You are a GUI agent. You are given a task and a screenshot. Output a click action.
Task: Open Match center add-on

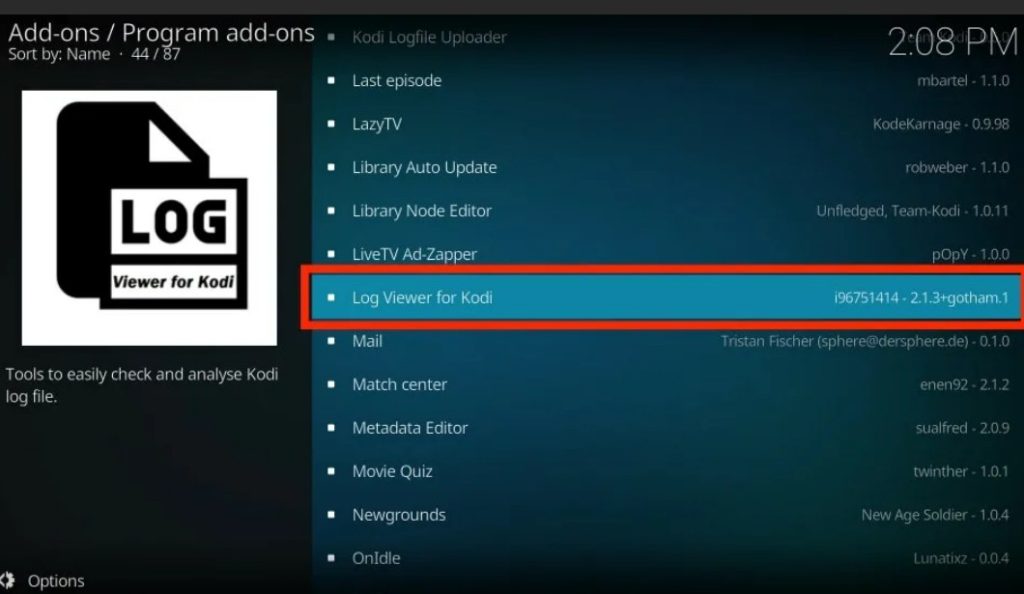click(668, 384)
